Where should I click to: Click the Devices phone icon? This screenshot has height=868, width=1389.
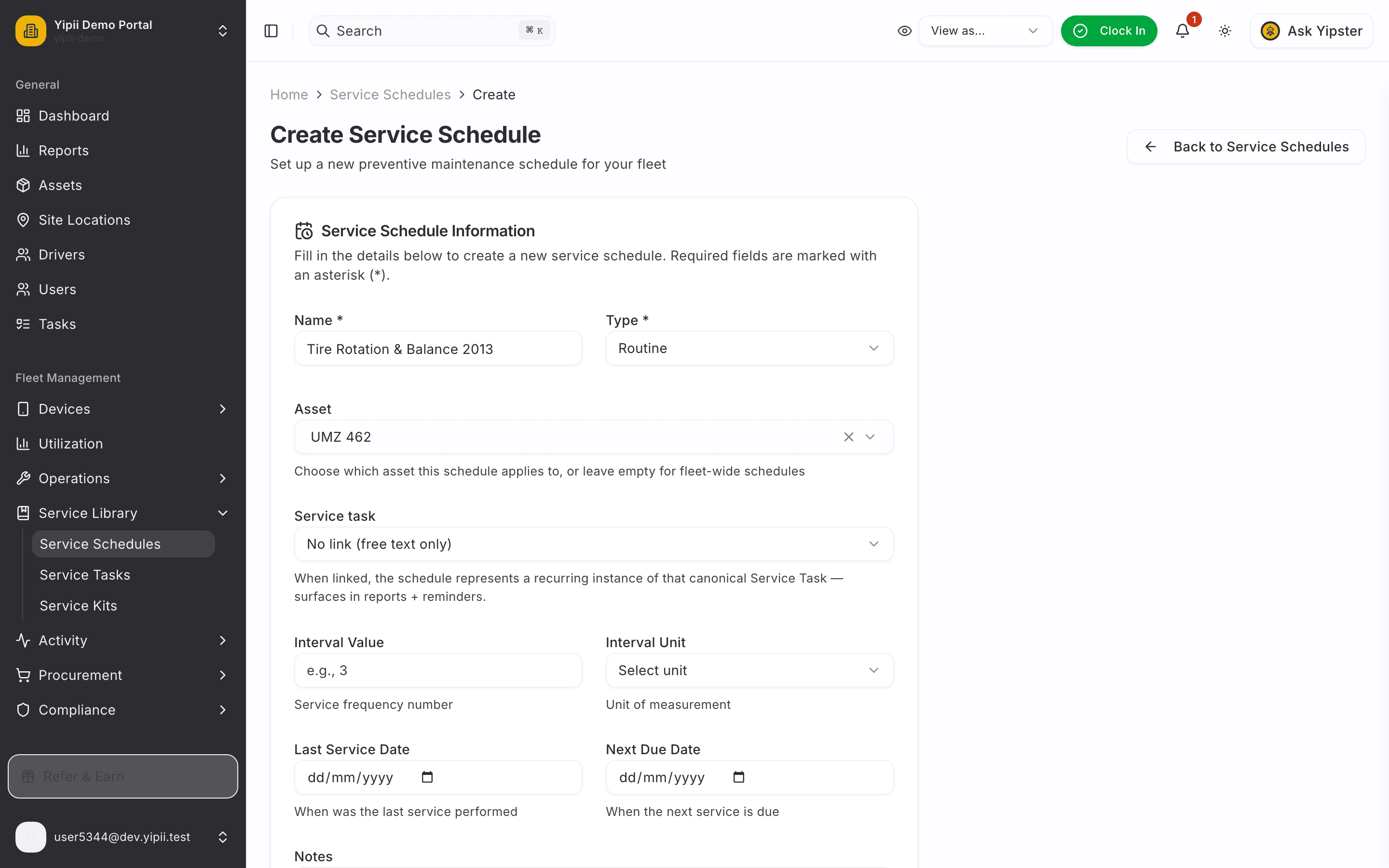tap(23, 409)
